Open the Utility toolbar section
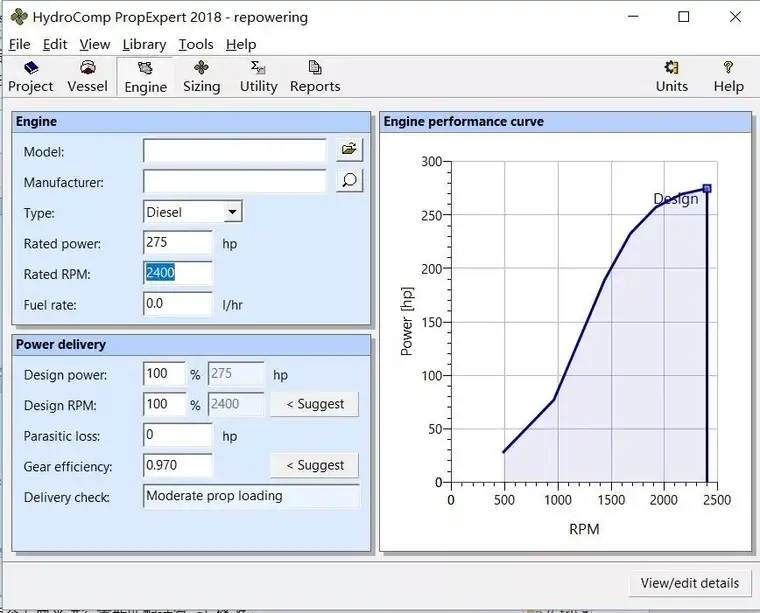760x613 pixels. coord(258,77)
